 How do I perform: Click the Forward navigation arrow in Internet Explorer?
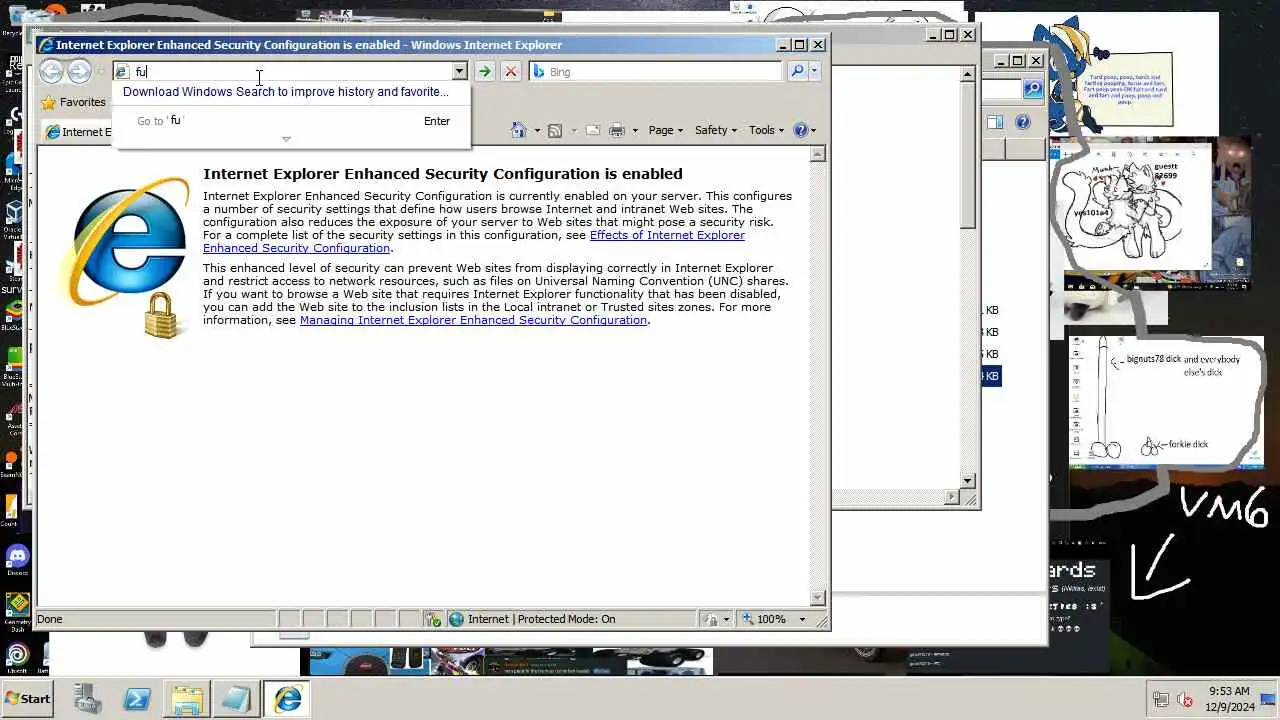pyautogui.click(x=79, y=71)
